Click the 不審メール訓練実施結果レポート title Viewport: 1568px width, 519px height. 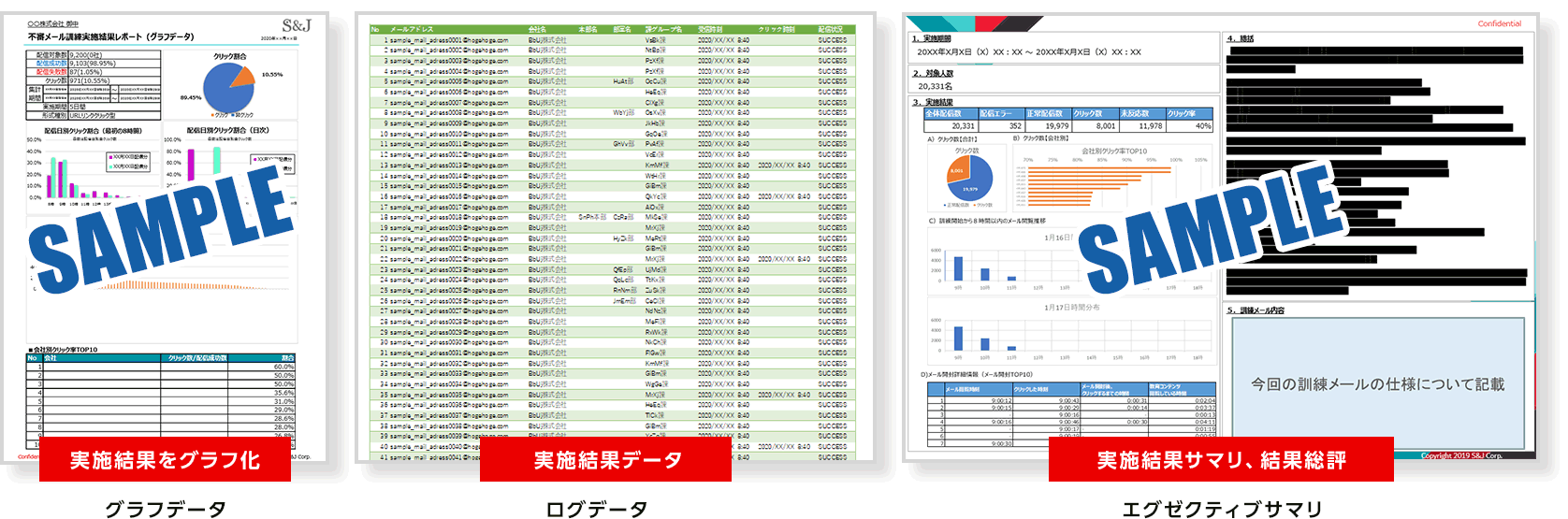click(111, 36)
